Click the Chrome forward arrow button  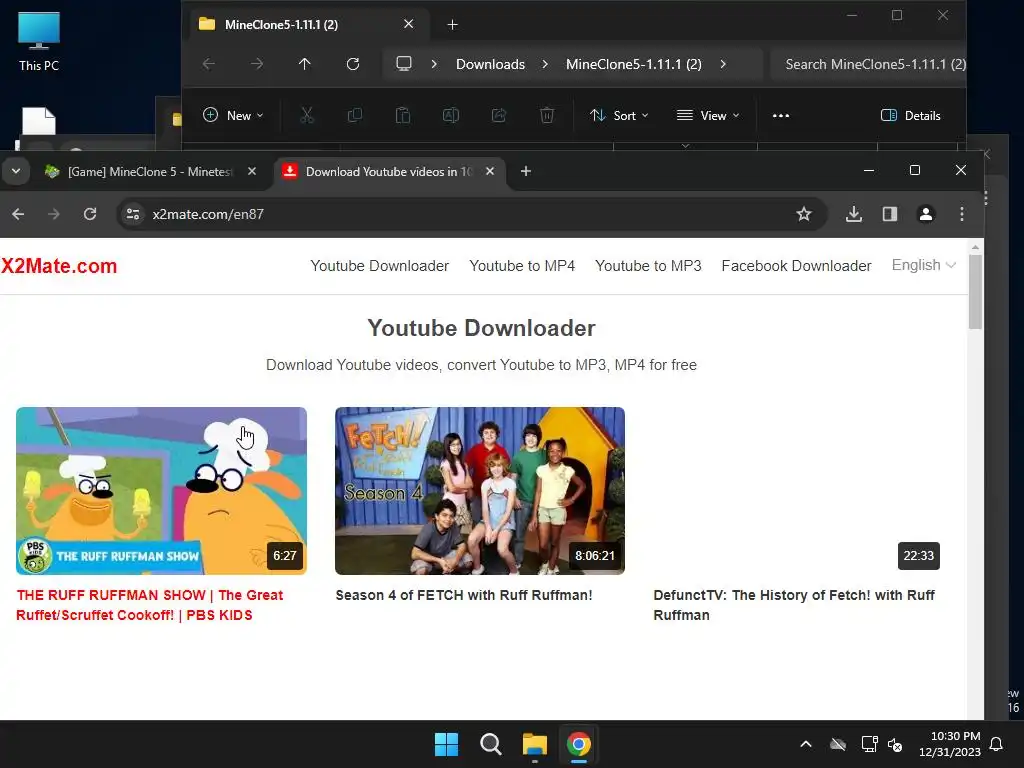tap(54, 214)
